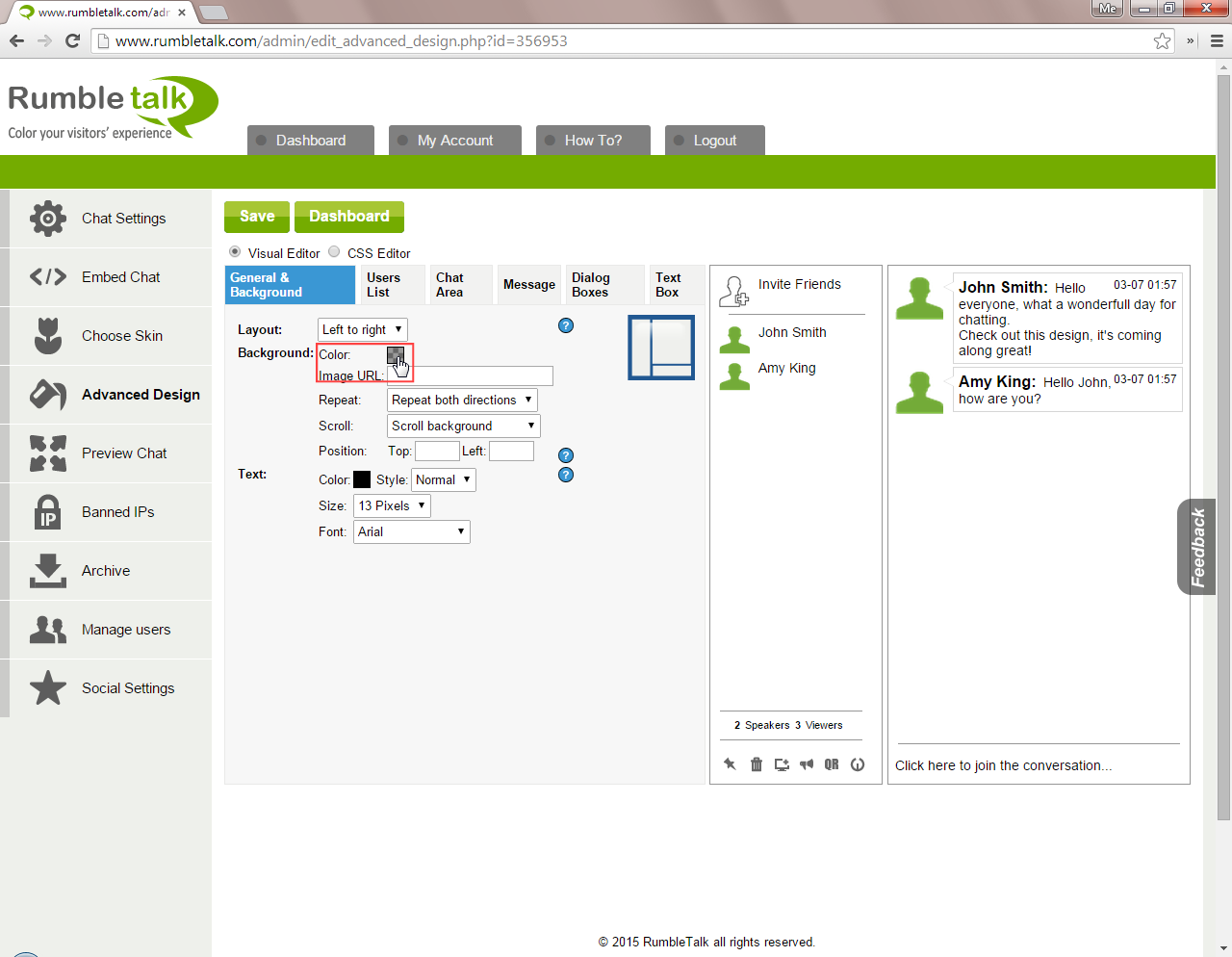Open the black text Color swatch
Screen dimensions: 1232x957
(x=362, y=479)
